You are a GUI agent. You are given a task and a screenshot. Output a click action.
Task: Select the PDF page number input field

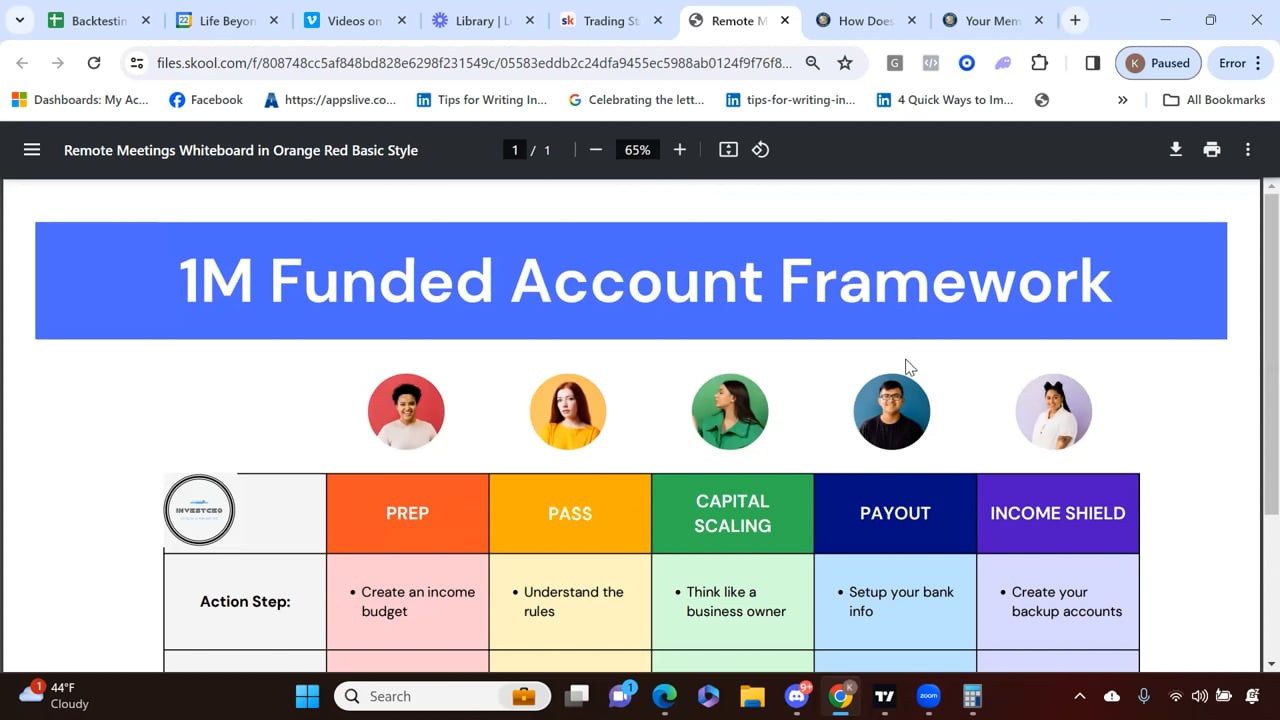click(514, 150)
